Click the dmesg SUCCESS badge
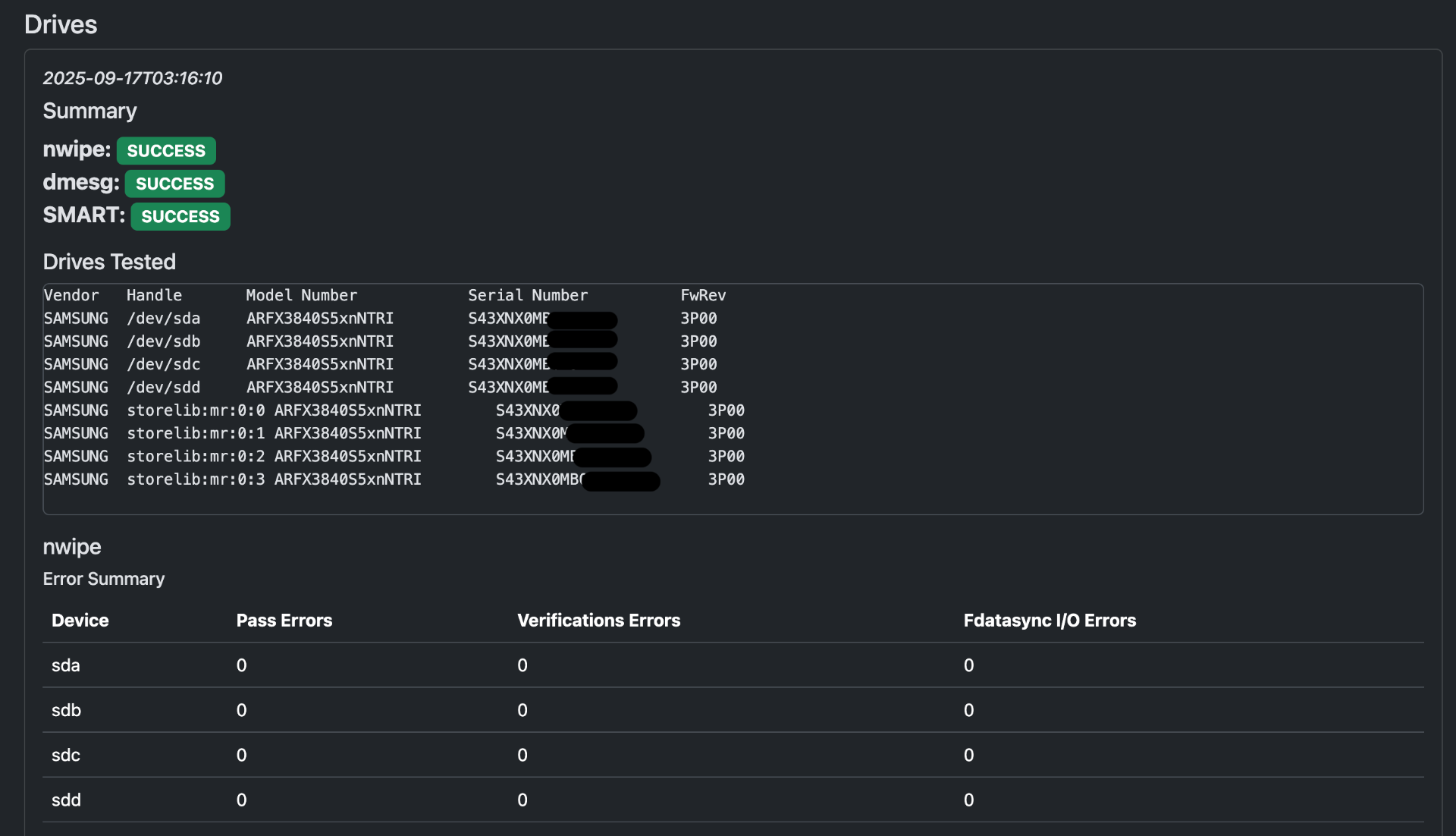The width and height of the screenshot is (1456, 836). coord(174,183)
